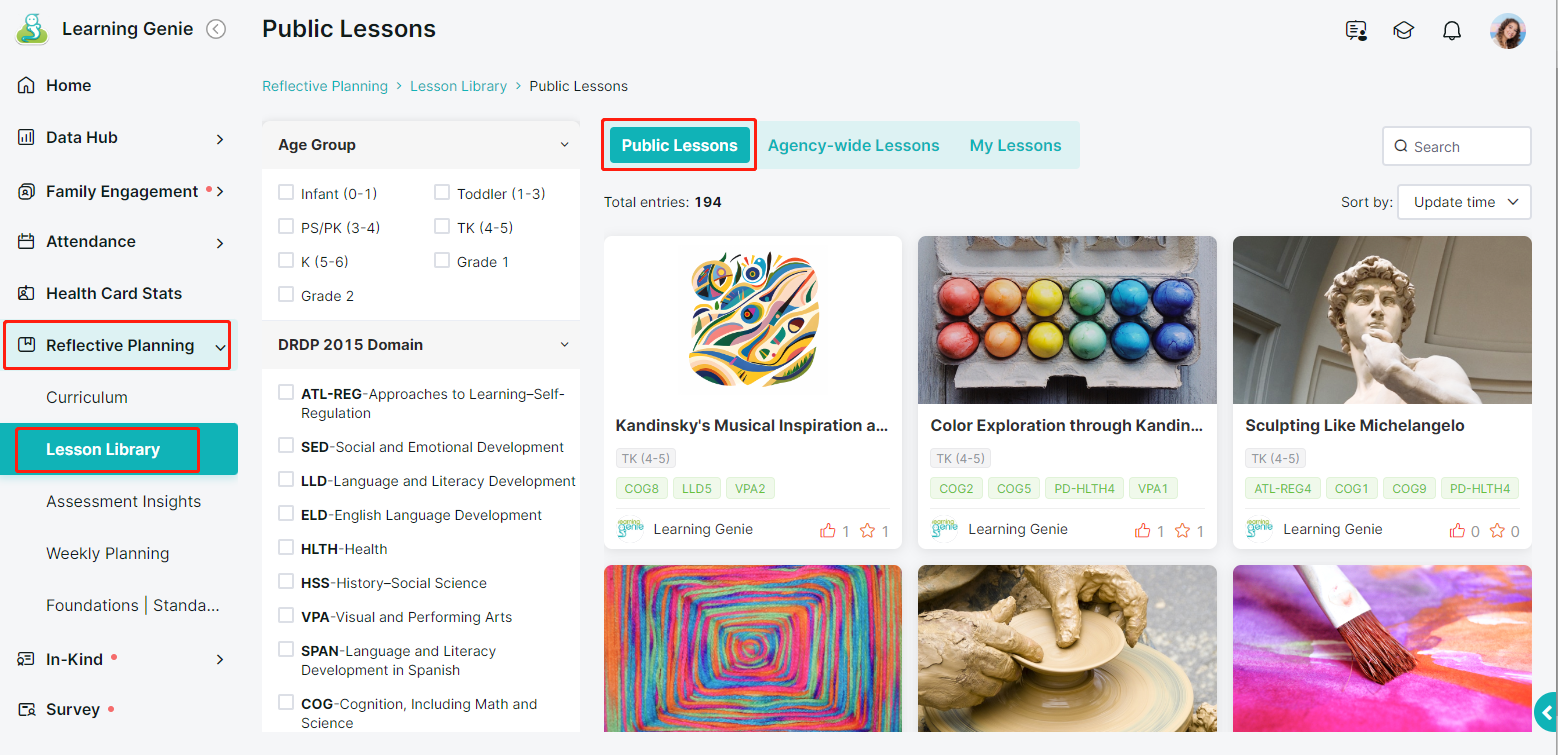Check the Infant (0-1) age group
Viewport: 1558px width, 755px height.
coord(286,193)
